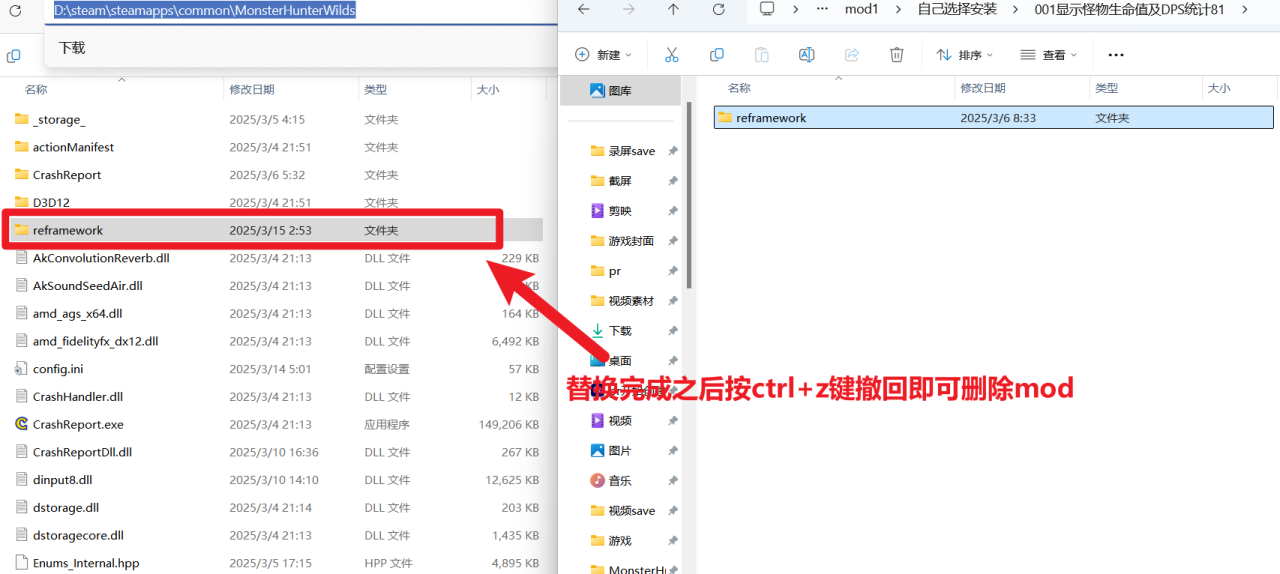Sort right window by 名称 column
1280x574 pixels.
(739, 88)
